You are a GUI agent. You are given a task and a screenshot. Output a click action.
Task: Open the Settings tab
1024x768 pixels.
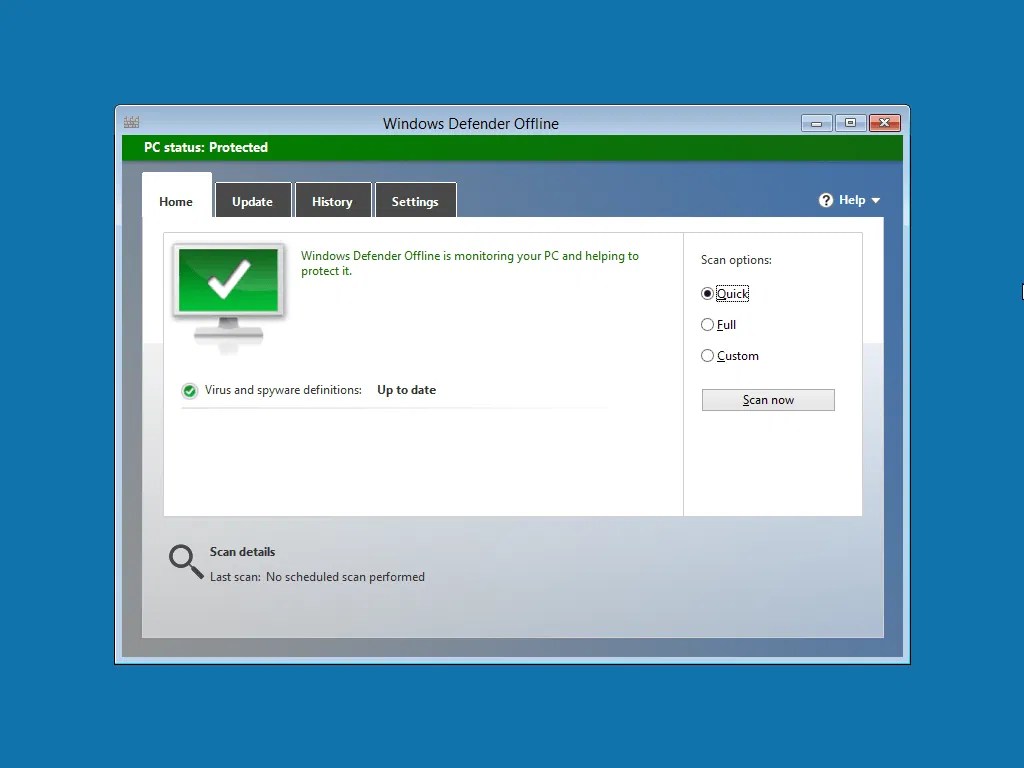click(415, 200)
